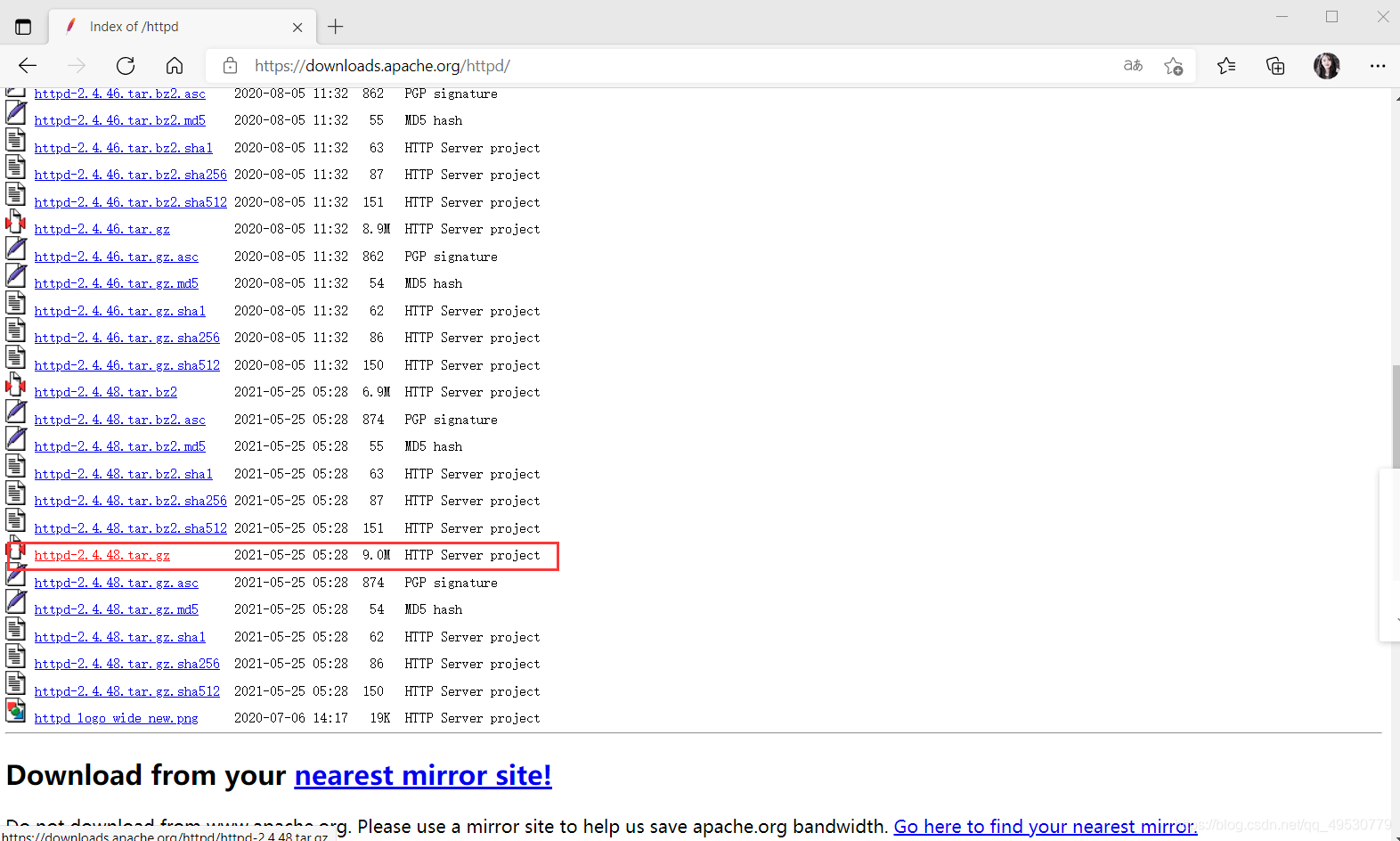The height and width of the screenshot is (841, 1400).
Task: Open httpd-2.4.46.tar.bz2.asc link
Action: click(120, 94)
